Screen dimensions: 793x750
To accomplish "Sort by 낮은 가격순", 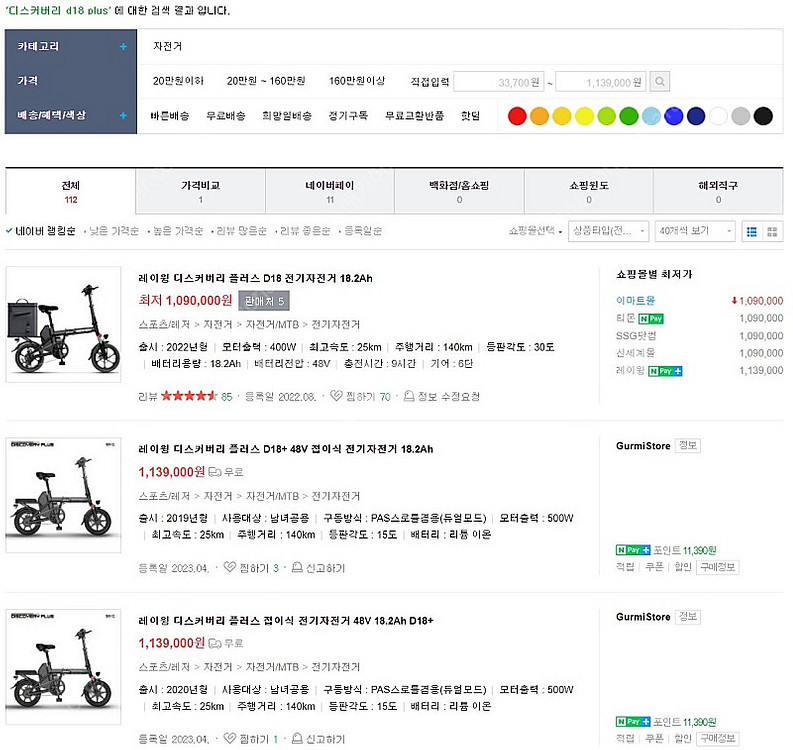I will click(x=114, y=231).
